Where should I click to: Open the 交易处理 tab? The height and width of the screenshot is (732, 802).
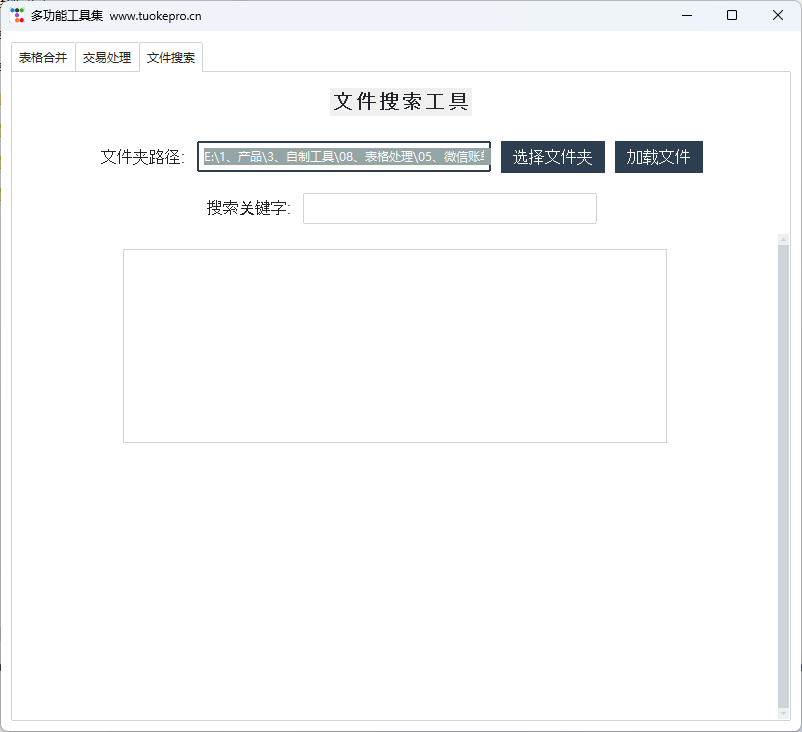click(x=107, y=57)
